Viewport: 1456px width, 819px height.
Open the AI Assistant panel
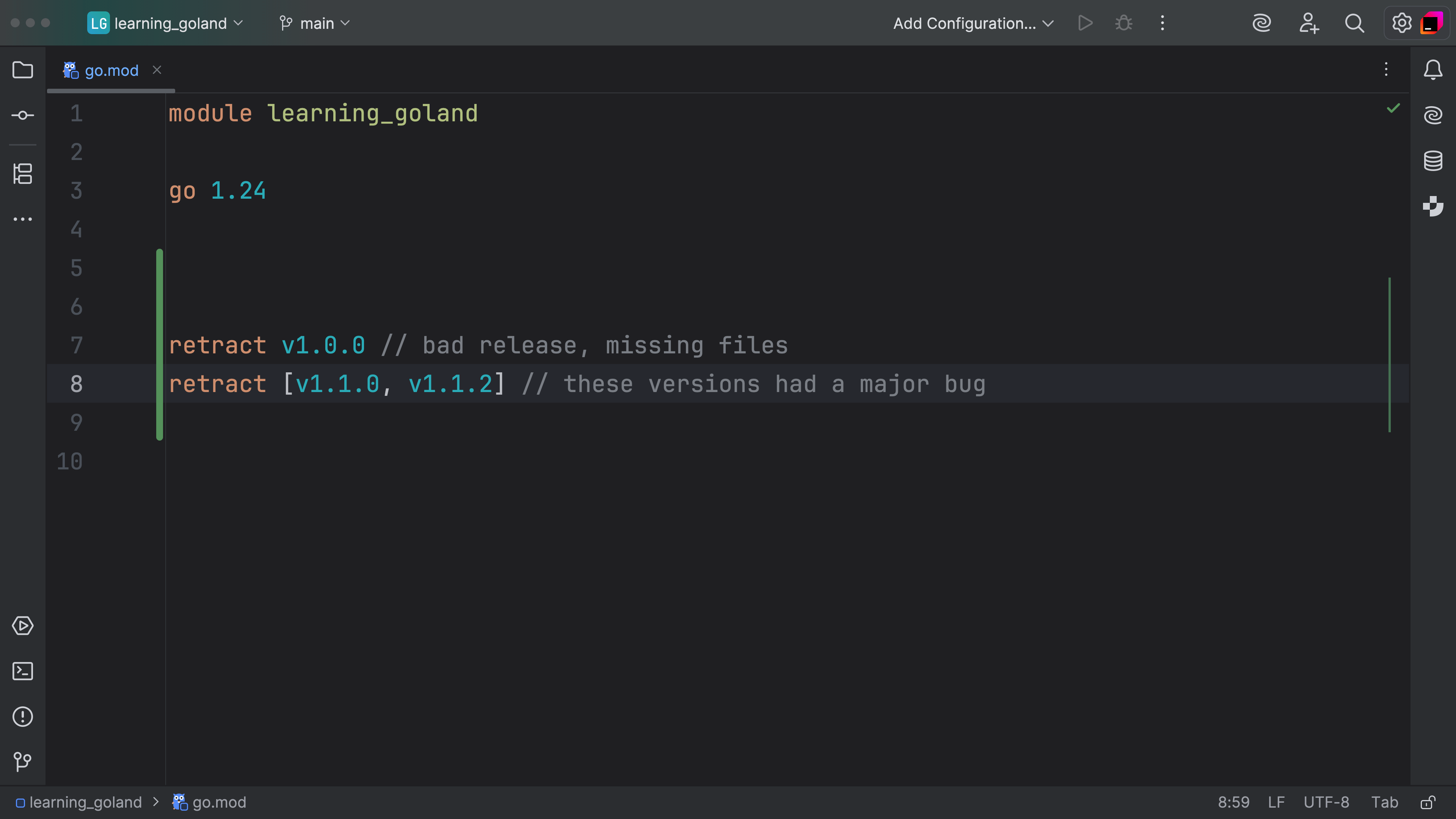pyautogui.click(x=1433, y=115)
